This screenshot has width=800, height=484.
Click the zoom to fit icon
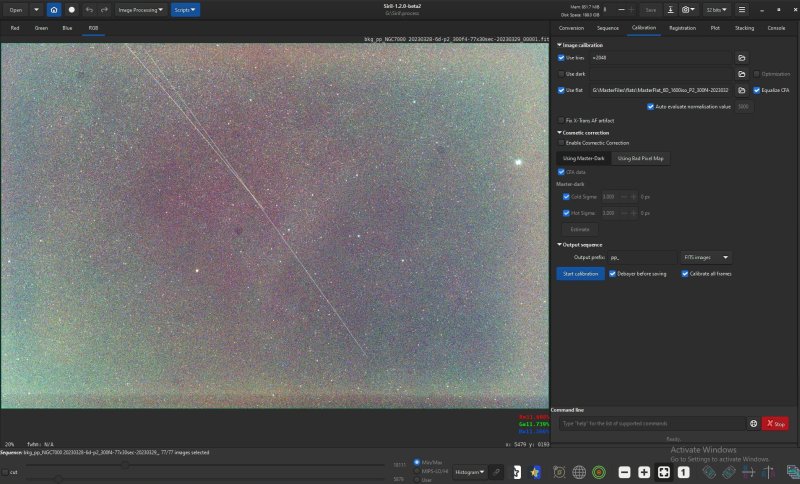[664, 472]
